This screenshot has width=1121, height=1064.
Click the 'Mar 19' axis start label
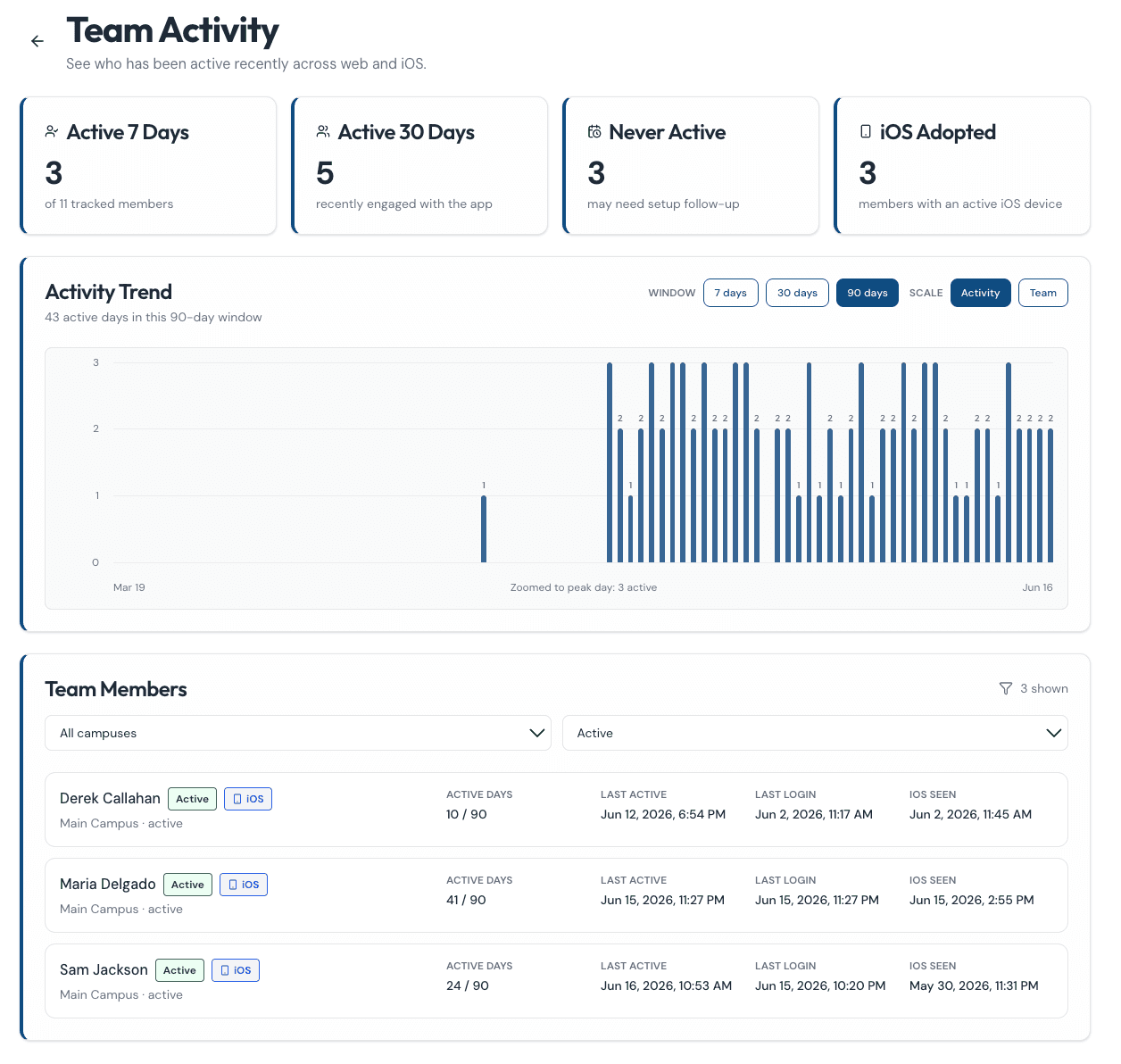pyautogui.click(x=129, y=587)
